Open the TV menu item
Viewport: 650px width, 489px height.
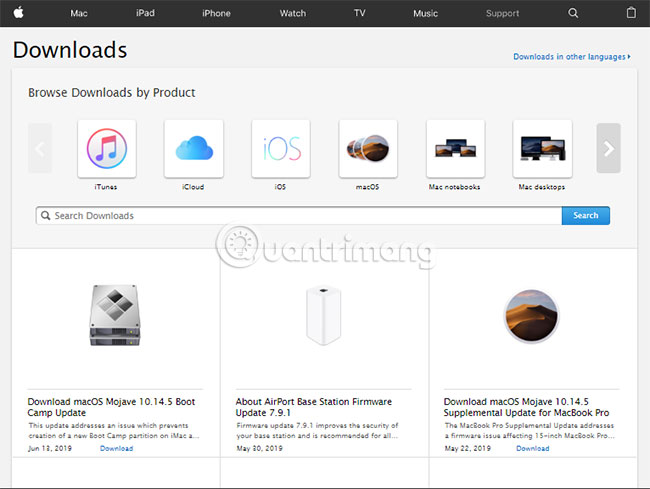(360, 13)
